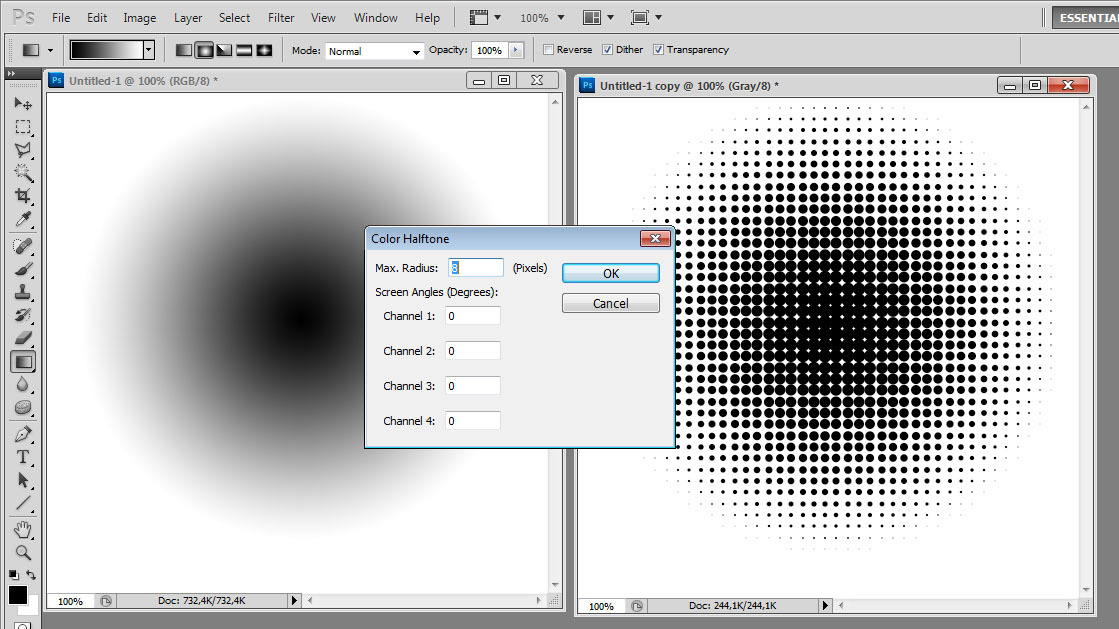The width and height of the screenshot is (1119, 629).
Task: Select the Blur tool
Action: pyautogui.click(x=23, y=385)
